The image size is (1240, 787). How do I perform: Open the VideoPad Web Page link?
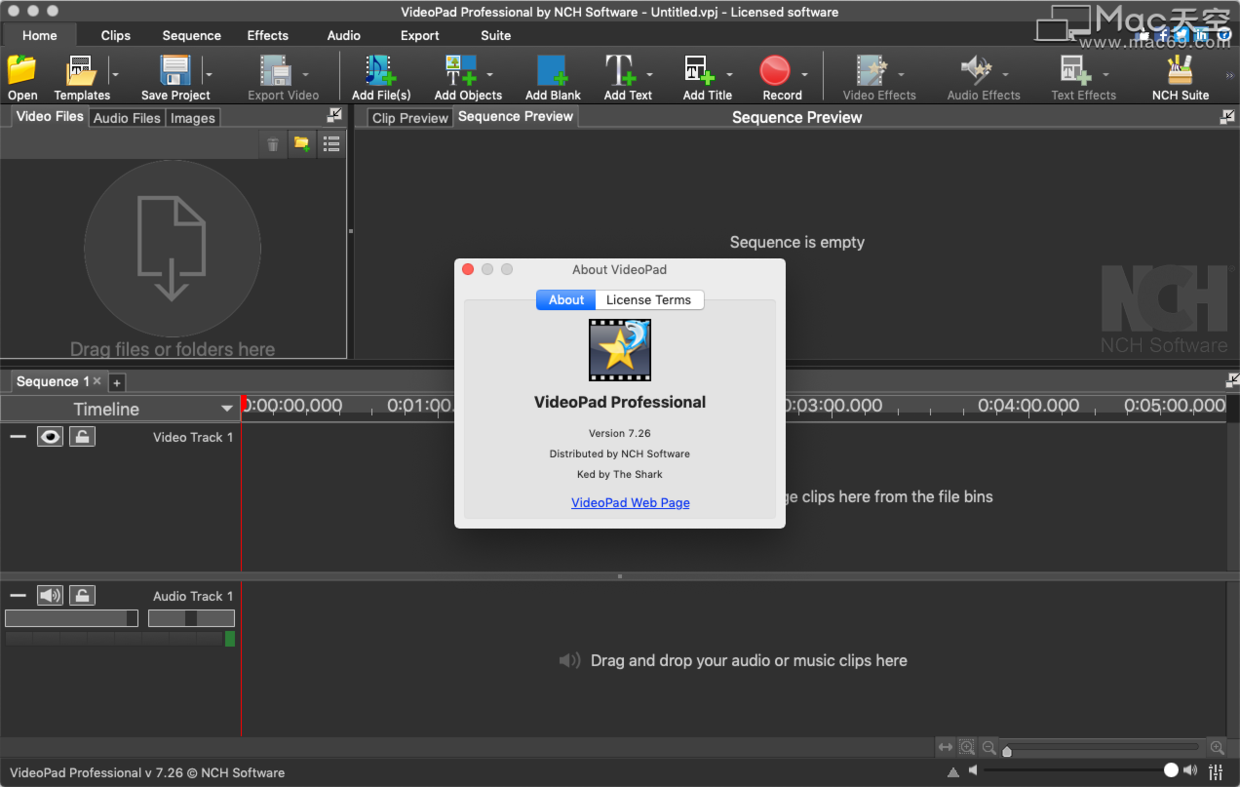tap(630, 503)
